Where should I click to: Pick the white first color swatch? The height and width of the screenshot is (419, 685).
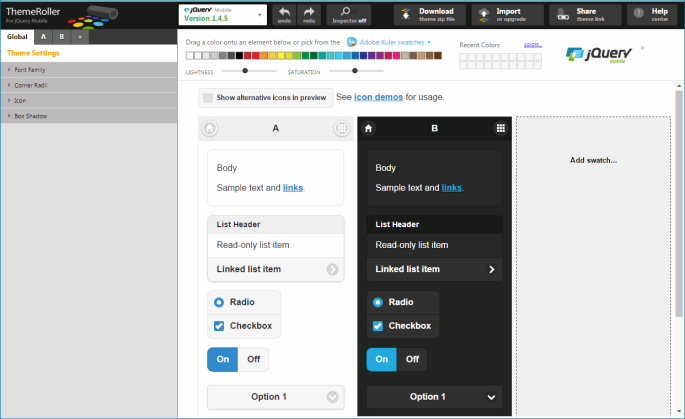click(190, 55)
